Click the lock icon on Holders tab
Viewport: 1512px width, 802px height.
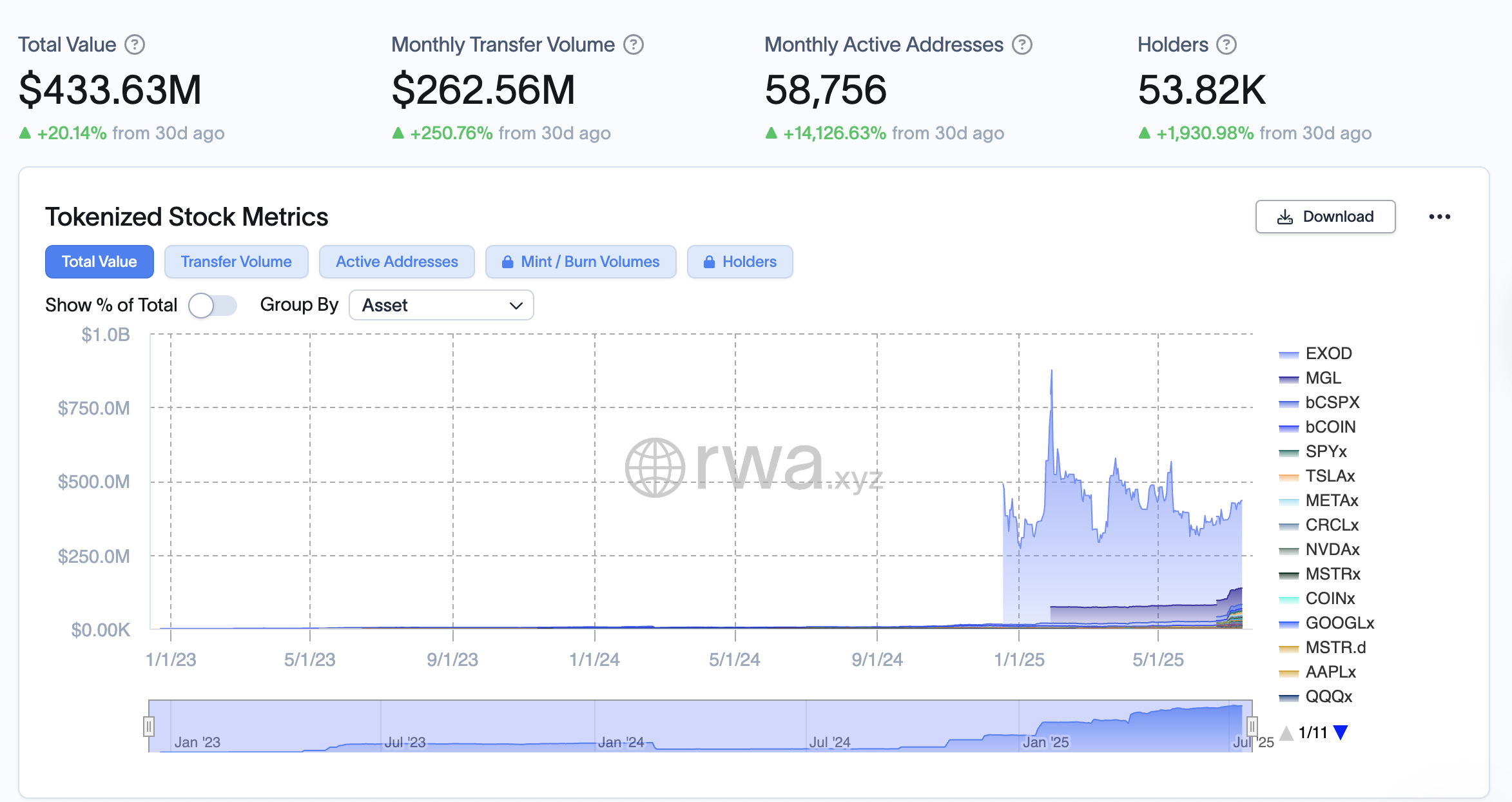tap(710, 262)
